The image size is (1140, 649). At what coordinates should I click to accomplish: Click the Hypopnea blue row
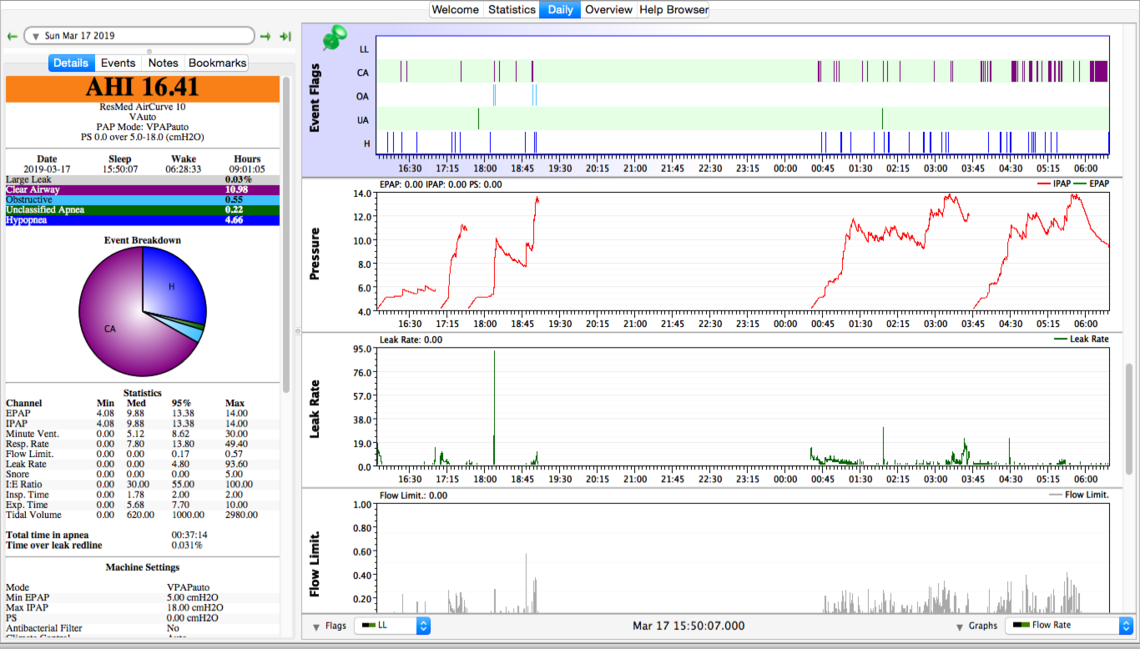point(142,220)
